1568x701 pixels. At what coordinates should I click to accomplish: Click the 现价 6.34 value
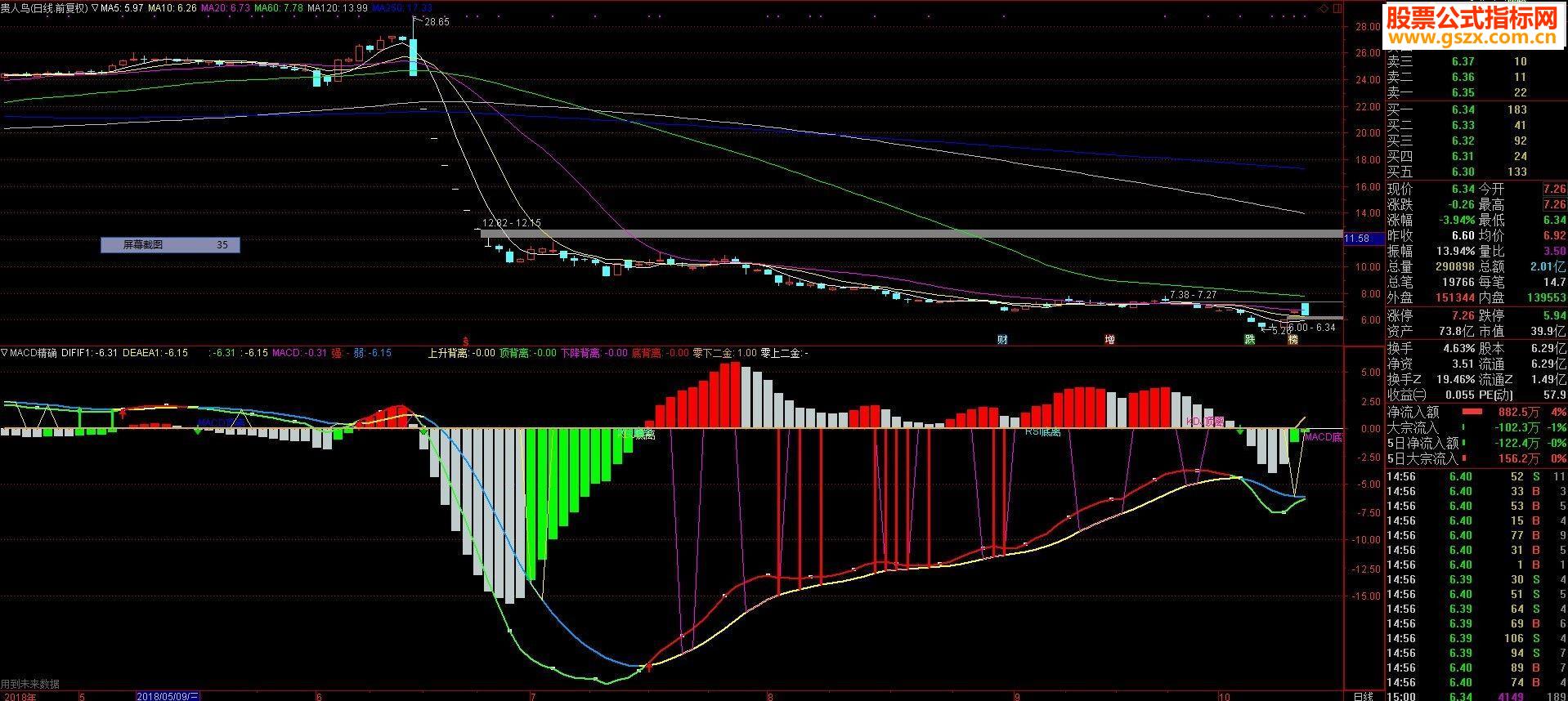(1463, 189)
